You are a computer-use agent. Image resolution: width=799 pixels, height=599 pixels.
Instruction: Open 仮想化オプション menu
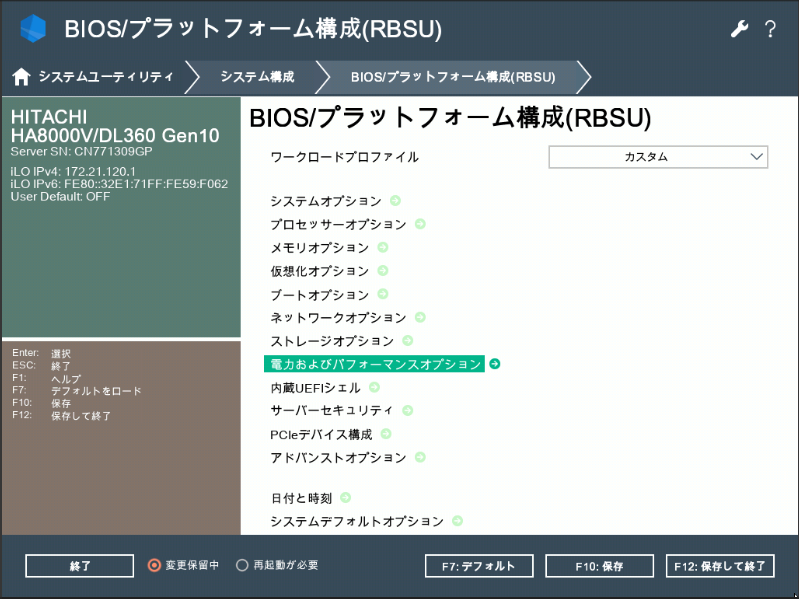319,271
